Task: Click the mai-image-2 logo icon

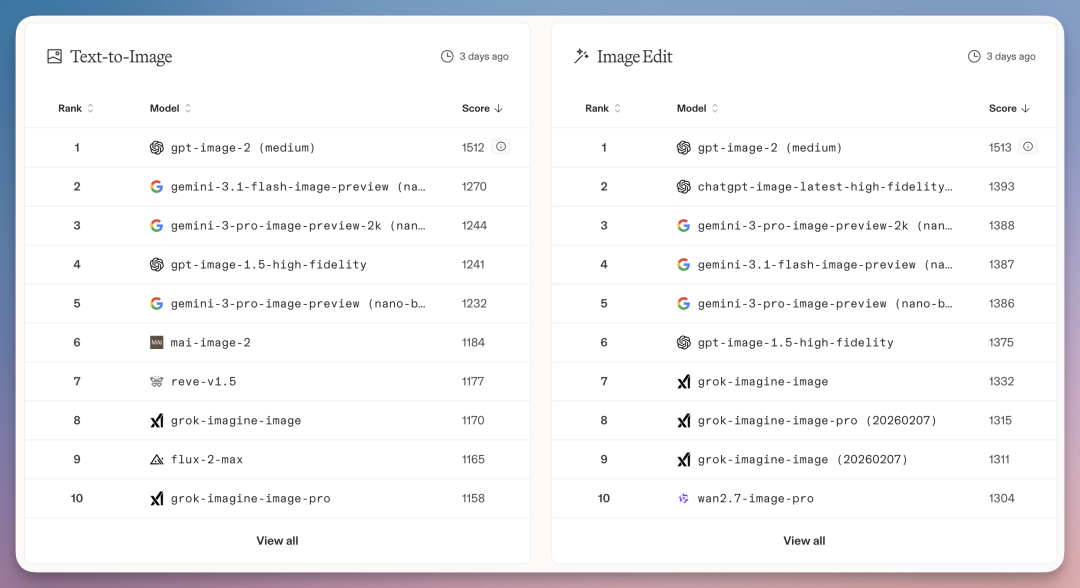Action: tap(156, 343)
